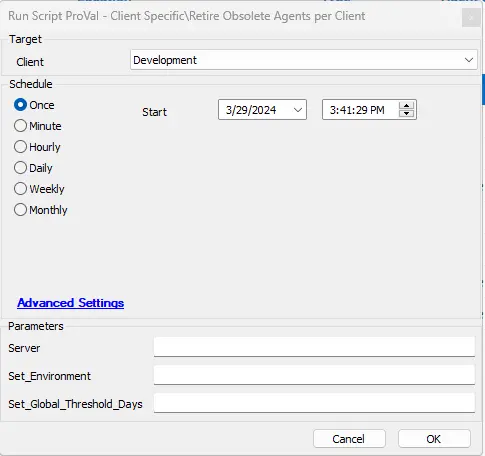Confirm the script schedule with OK
The width and height of the screenshot is (485, 456).
(434, 439)
